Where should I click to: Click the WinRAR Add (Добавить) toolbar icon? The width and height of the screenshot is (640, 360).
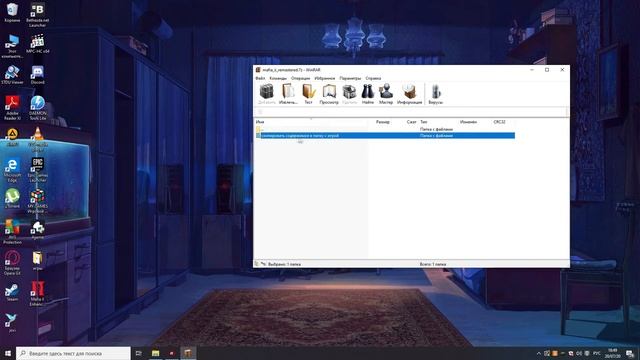[x=267, y=94]
